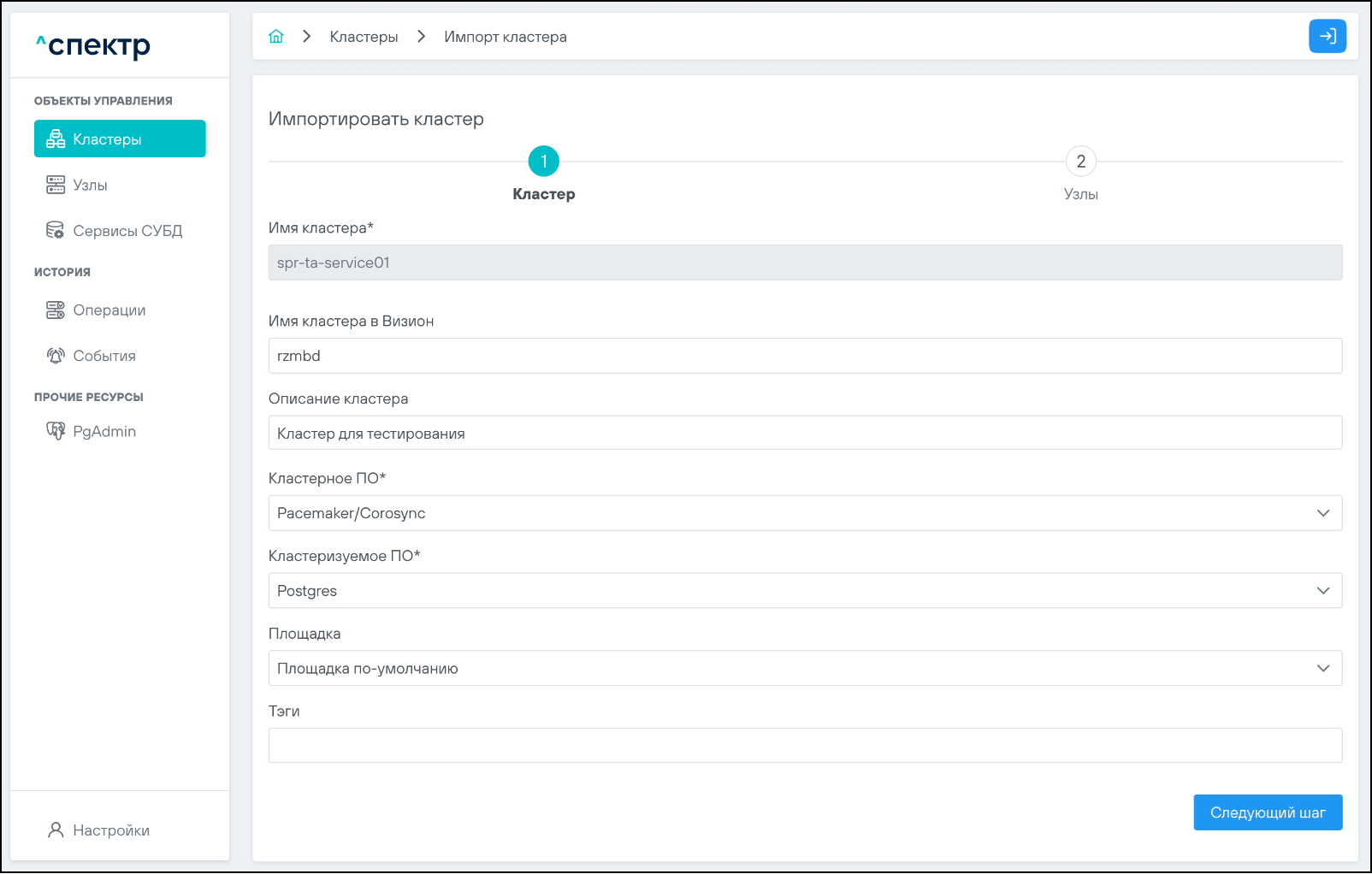Focus the Имя кластера в Визион field
Screen dimensions: 1372x874
point(804,356)
